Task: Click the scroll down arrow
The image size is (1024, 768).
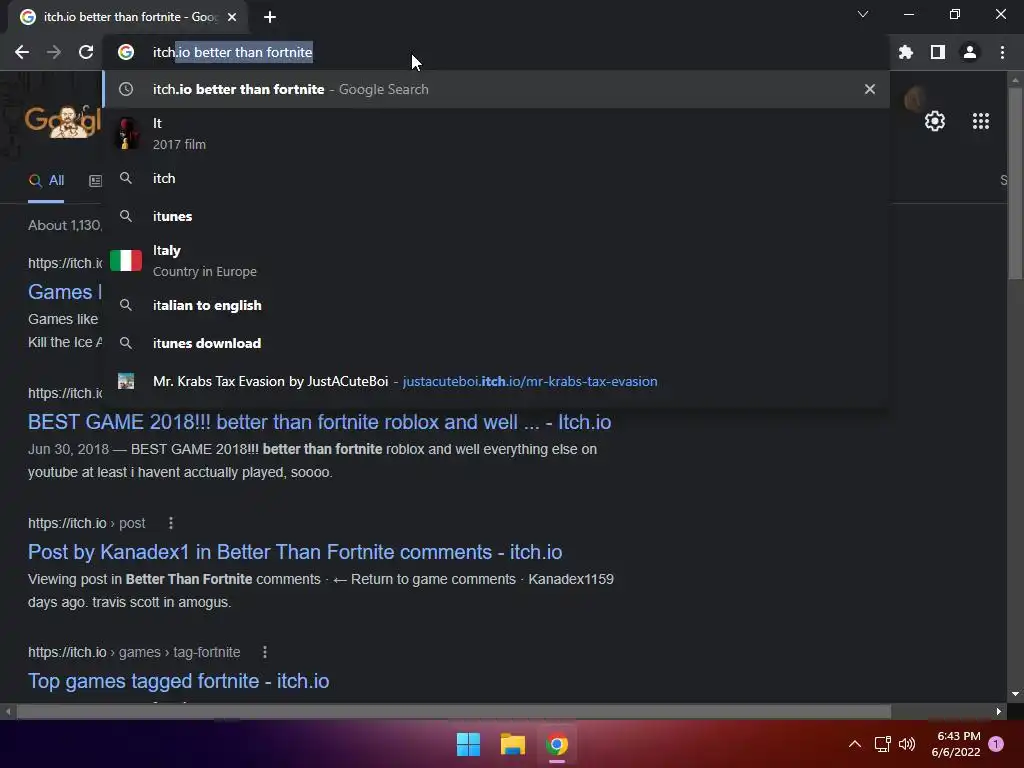Action: point(1015,694)
